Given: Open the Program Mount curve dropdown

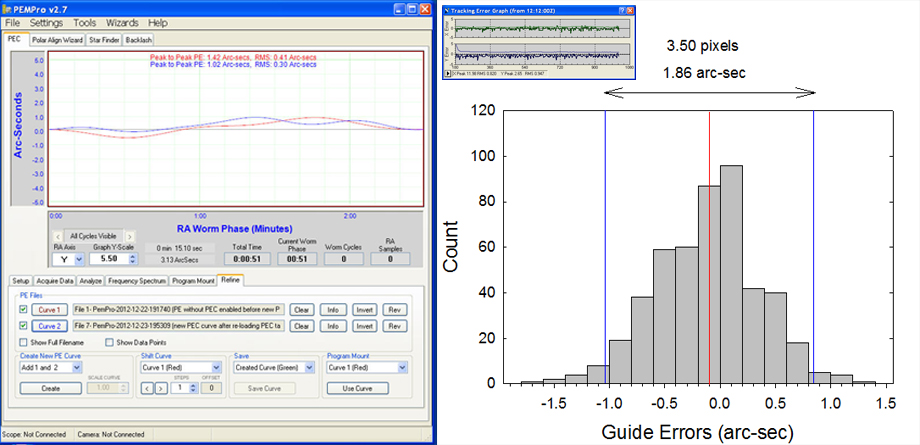Looking at the screenshot, I should pyautogui.click(x=402, y=368).
